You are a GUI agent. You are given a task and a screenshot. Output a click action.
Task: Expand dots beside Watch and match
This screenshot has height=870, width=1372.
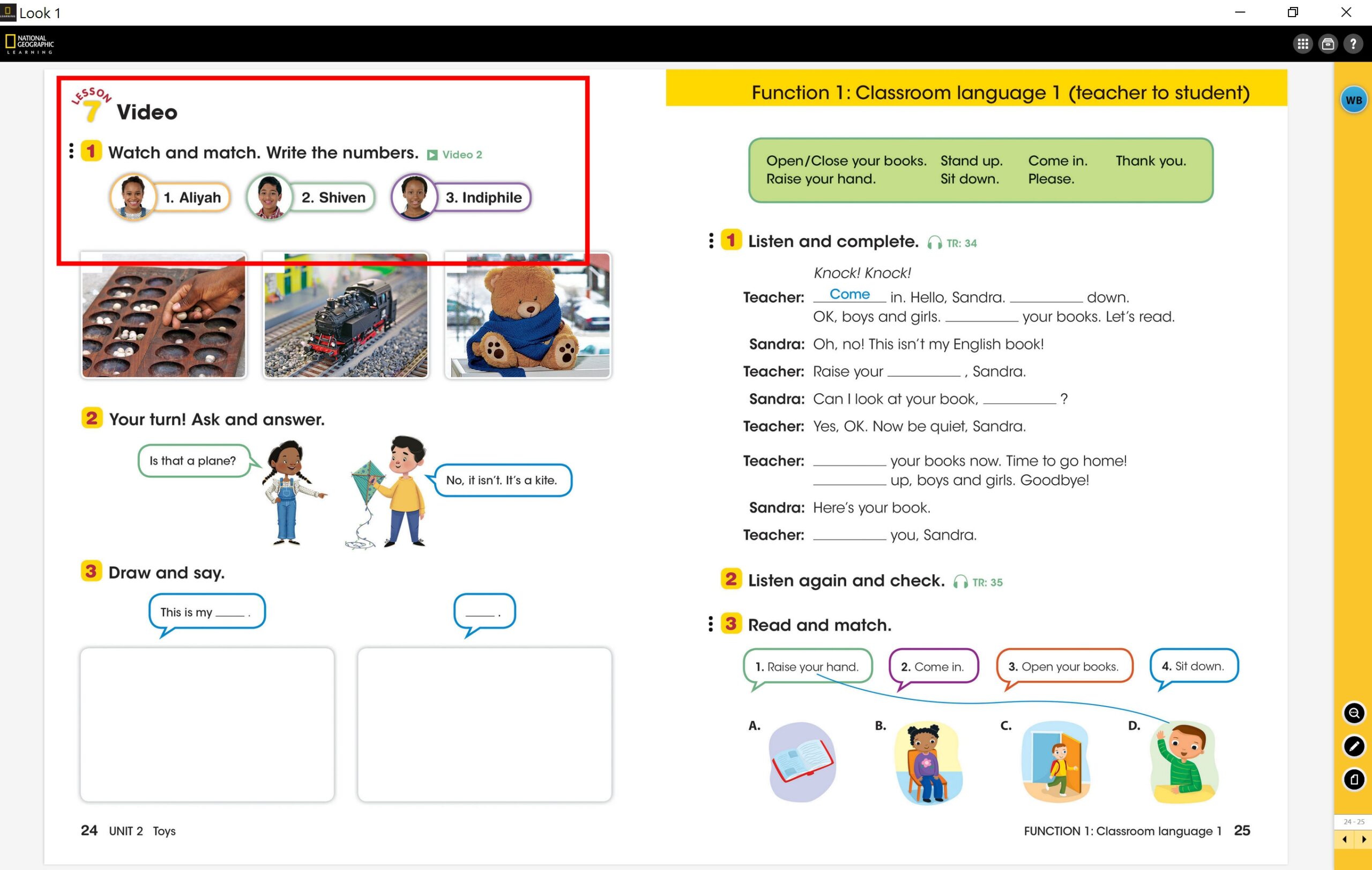click(x=71, y=151)
